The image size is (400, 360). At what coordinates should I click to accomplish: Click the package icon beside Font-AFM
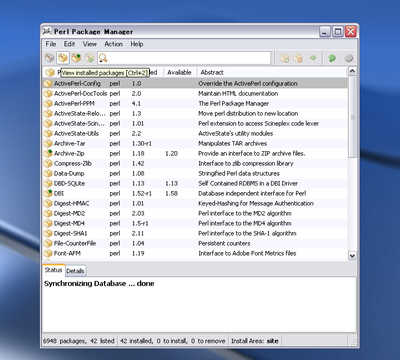(x=48, y=253)
